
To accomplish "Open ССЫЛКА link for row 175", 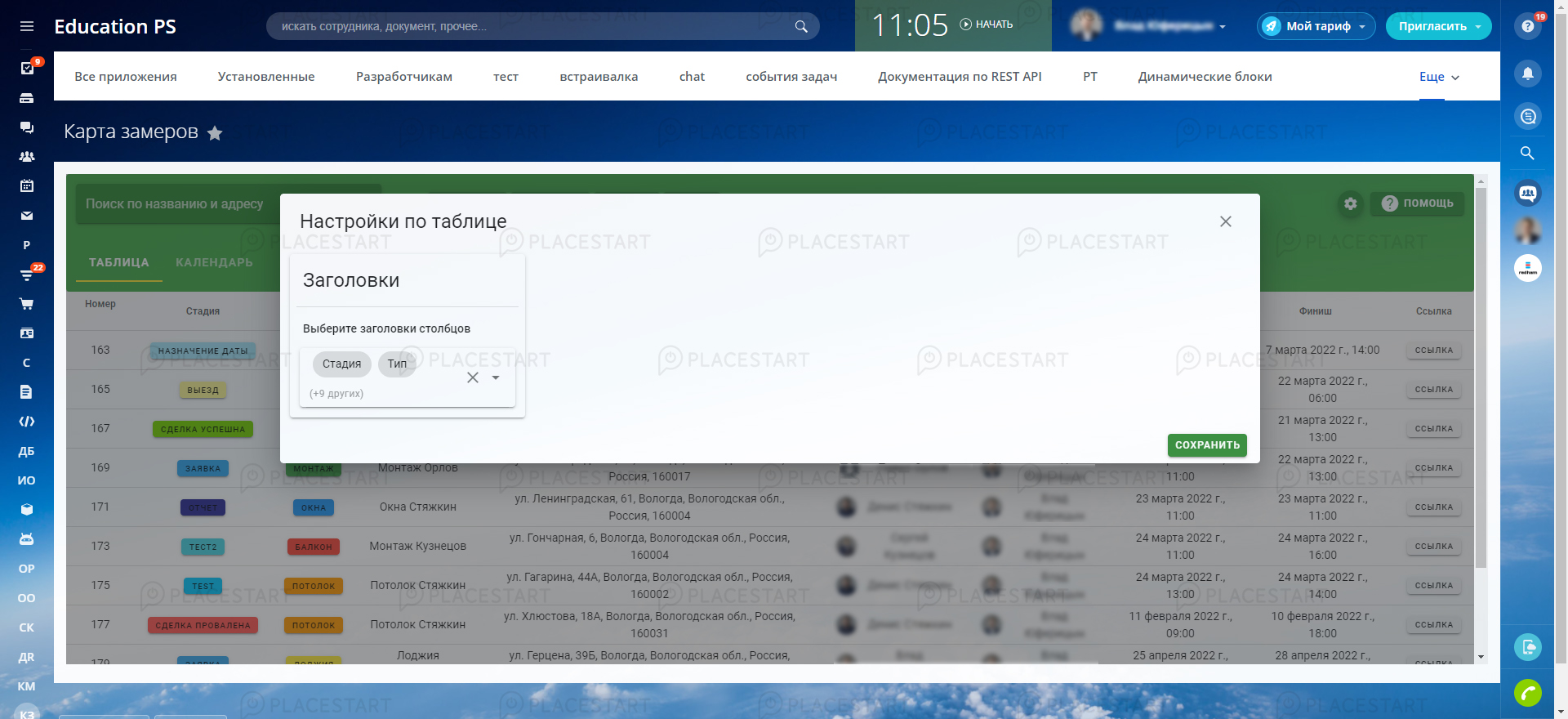I will pos(1434,586).
